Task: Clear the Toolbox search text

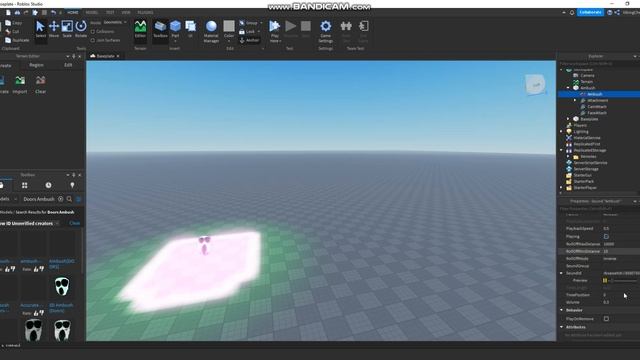Action: [61, 199]
